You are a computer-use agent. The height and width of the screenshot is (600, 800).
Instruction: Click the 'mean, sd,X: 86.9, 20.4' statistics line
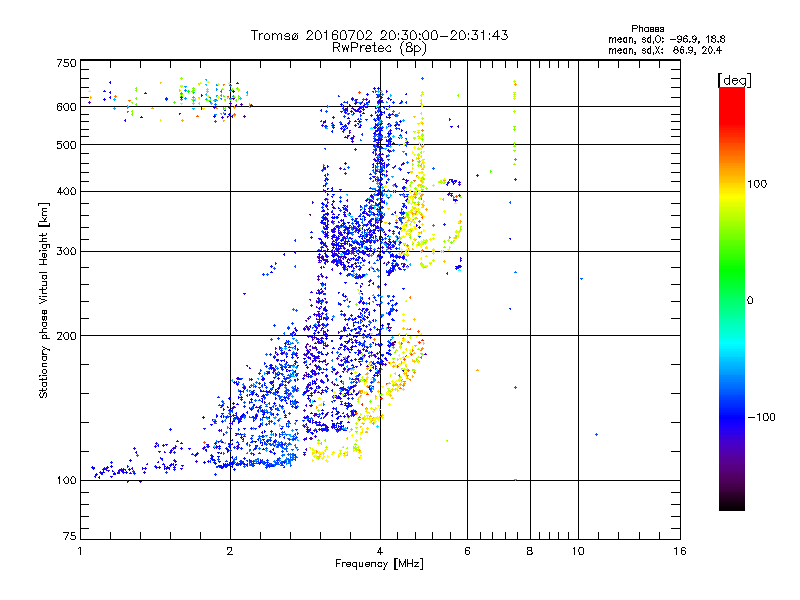665,50
